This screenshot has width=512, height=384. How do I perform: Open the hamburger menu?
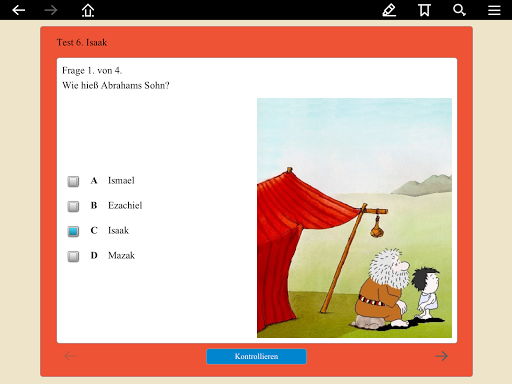(x=494, y=10)
